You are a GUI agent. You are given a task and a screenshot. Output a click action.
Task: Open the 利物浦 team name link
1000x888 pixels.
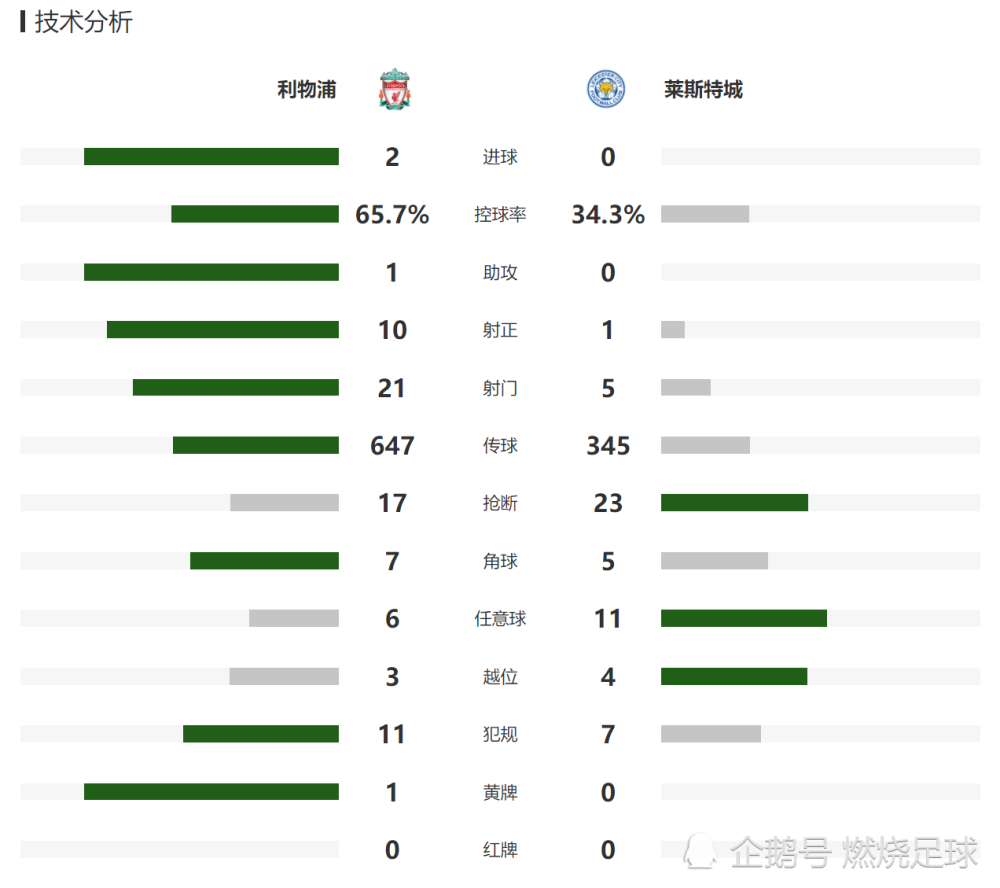(x=307, y=89)
